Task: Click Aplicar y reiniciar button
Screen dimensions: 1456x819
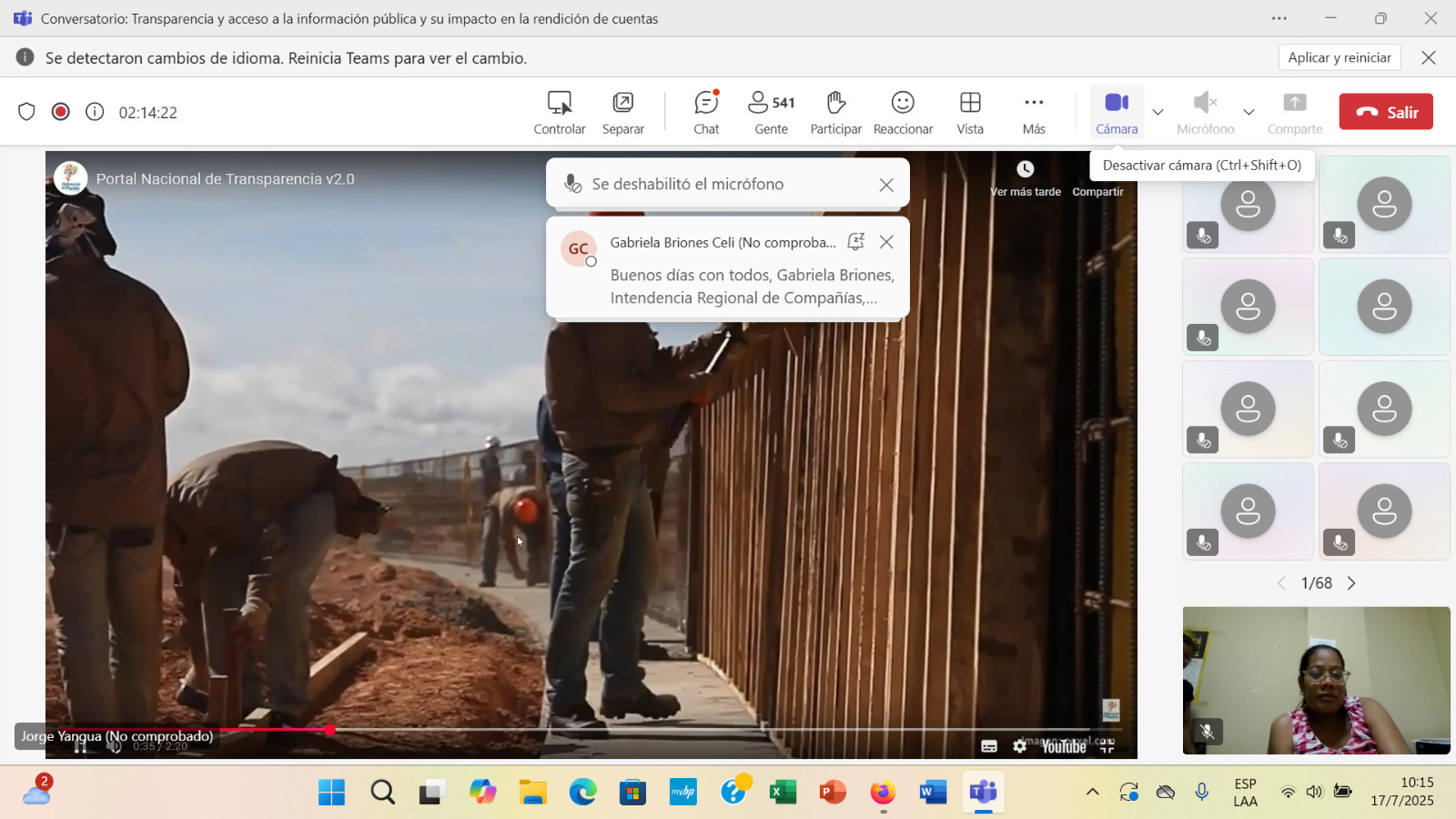Action: (1340, 57)
